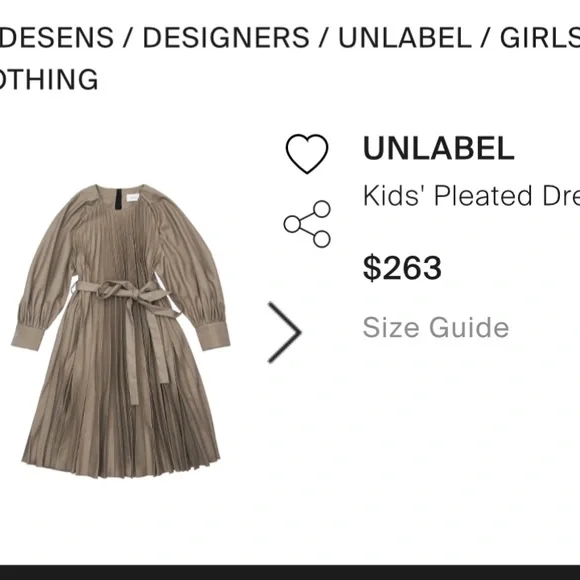Open the Size Guide link
This screenshot has width=580, height=580.
[x=436, y=327]
